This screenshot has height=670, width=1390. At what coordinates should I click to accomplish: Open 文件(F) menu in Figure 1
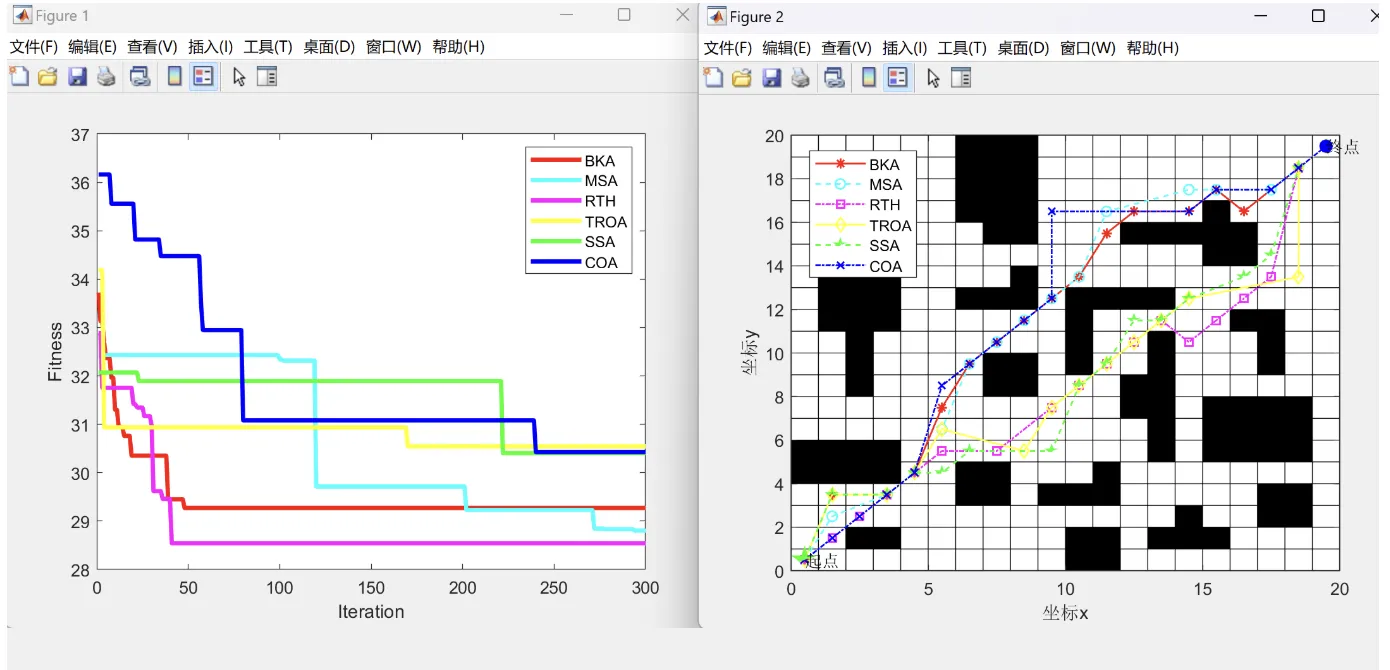pos(34,47)
